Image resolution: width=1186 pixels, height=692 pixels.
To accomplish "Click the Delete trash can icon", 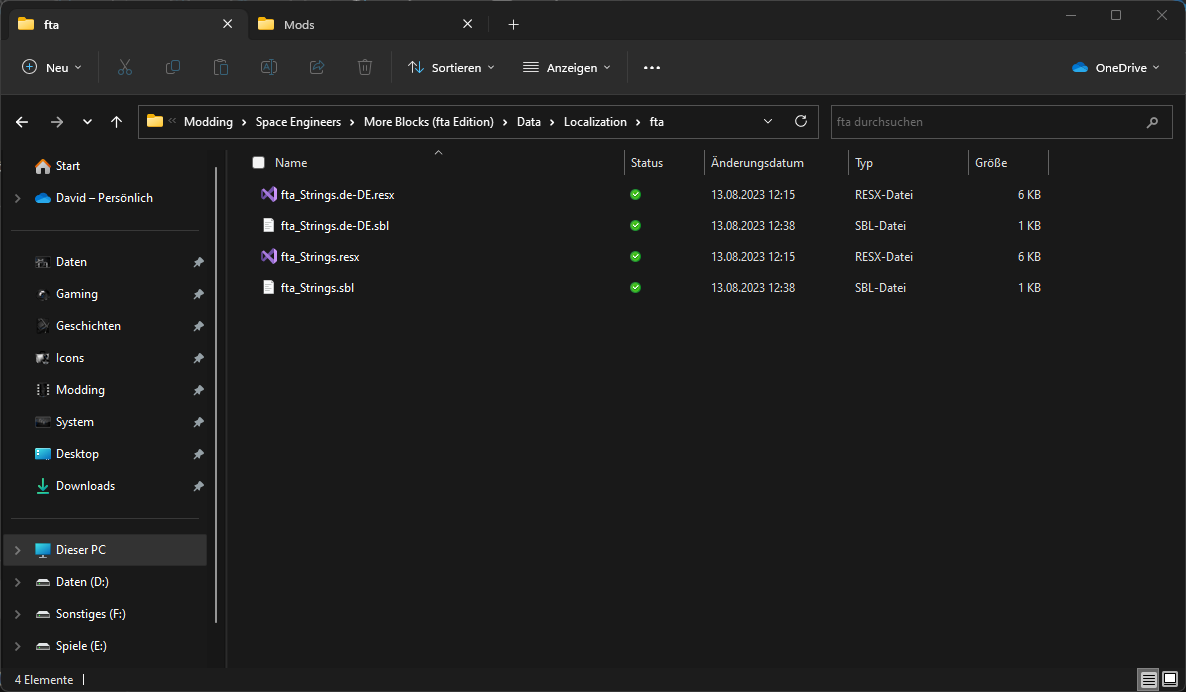I will (365, 67).
